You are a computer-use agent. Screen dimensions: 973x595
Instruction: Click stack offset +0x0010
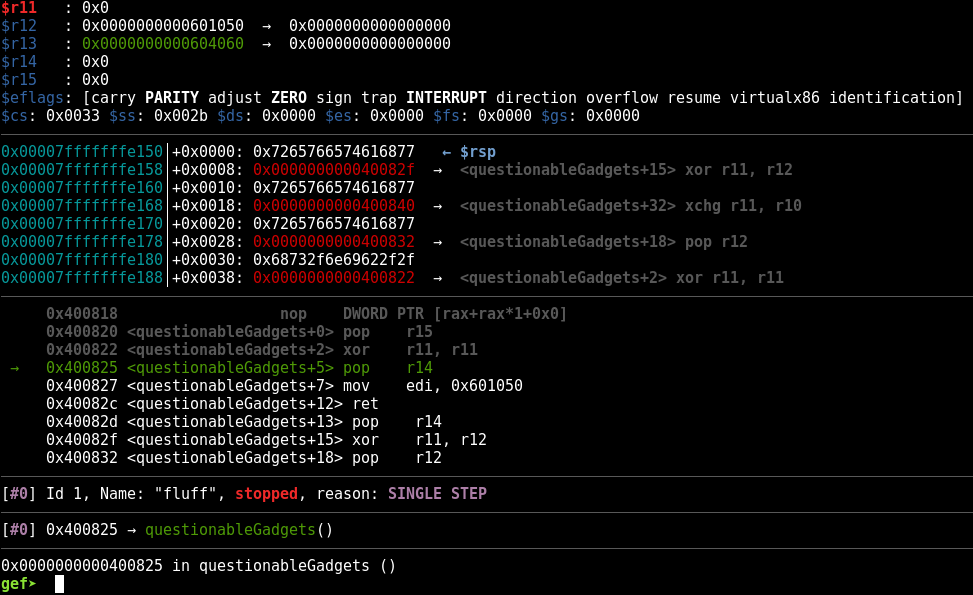[x=204, y=187]
